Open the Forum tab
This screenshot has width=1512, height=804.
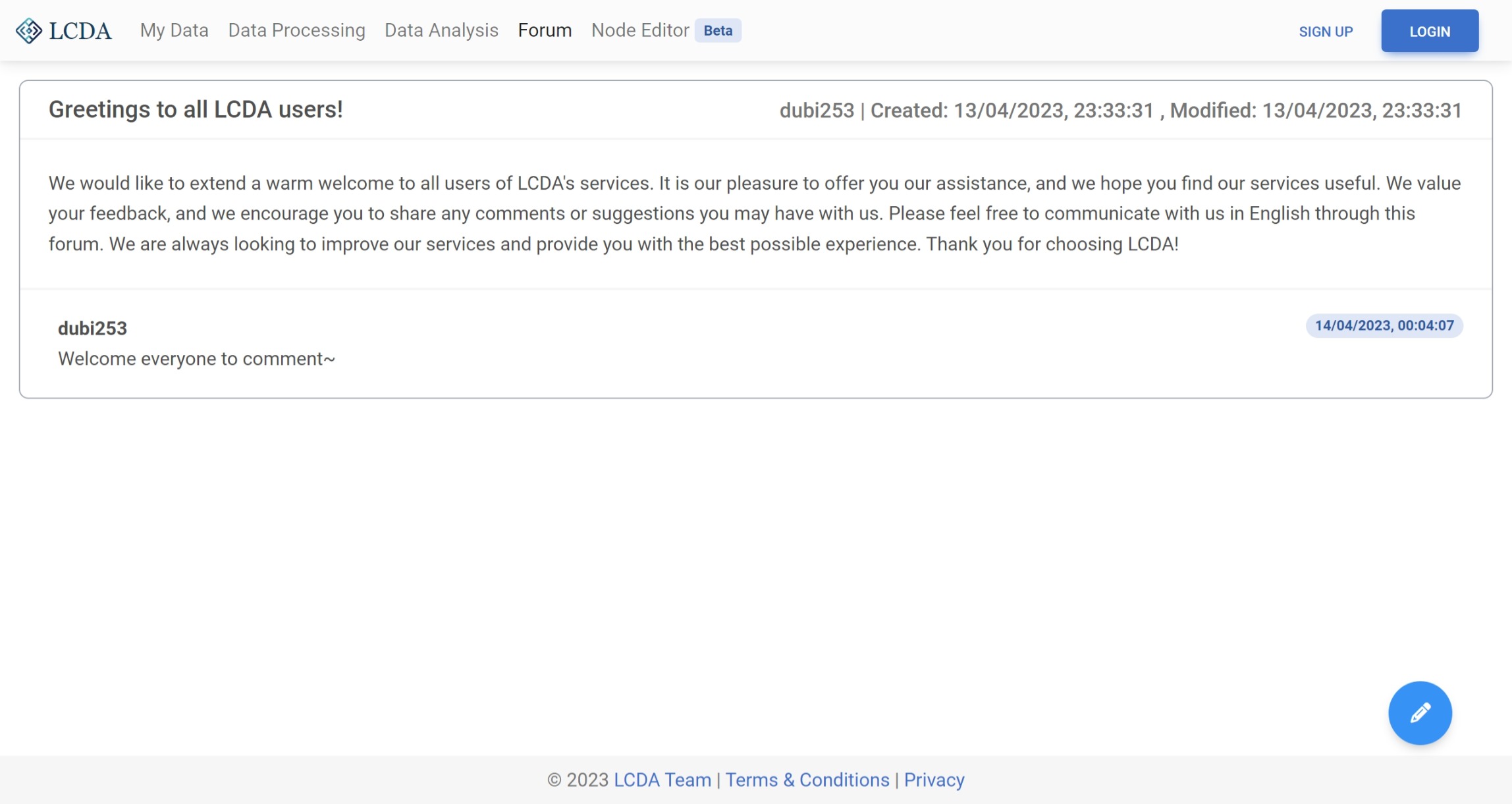point(545,30)
